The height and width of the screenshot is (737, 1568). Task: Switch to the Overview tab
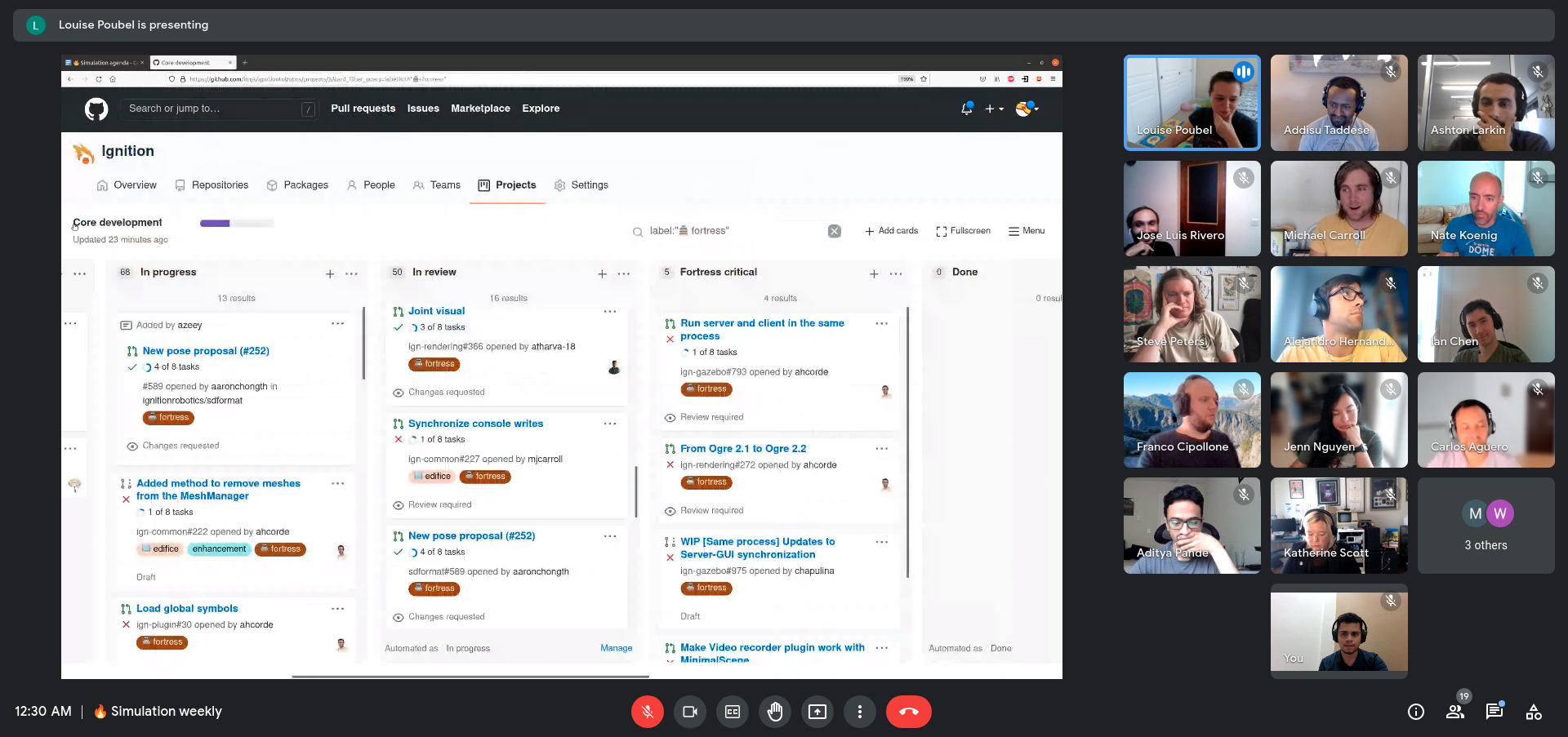coord(127,185)
